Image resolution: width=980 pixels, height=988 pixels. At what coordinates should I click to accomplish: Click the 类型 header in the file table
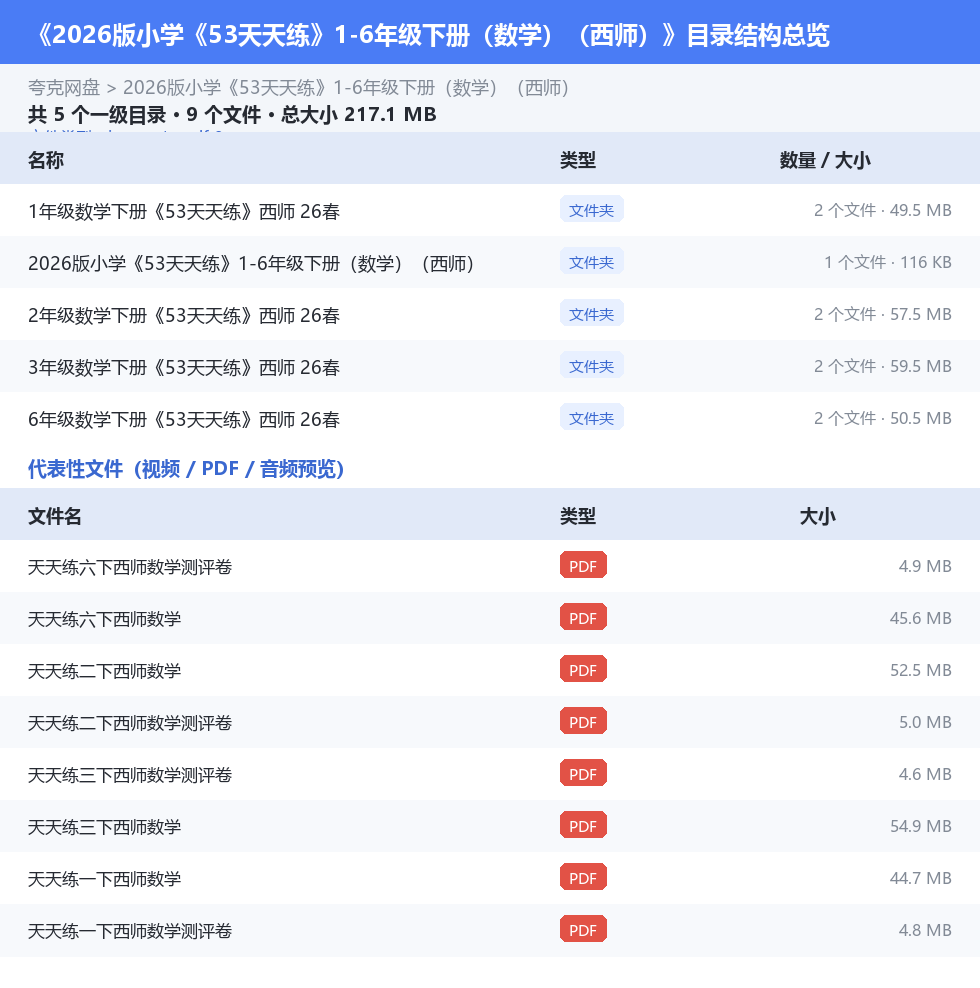[578, 516]
